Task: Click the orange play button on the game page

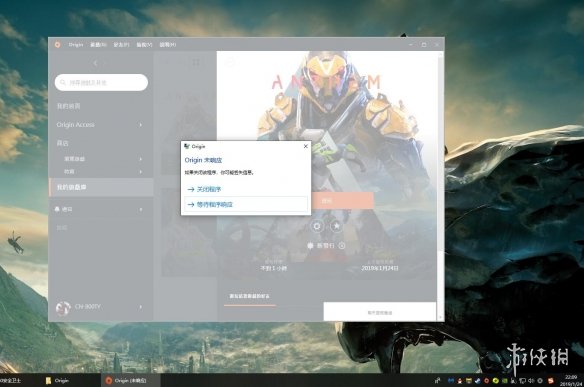Action: (342, 201)
